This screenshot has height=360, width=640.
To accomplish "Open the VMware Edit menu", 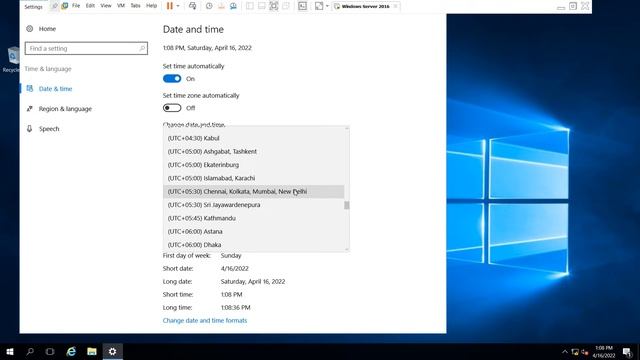I will (90, 6).
